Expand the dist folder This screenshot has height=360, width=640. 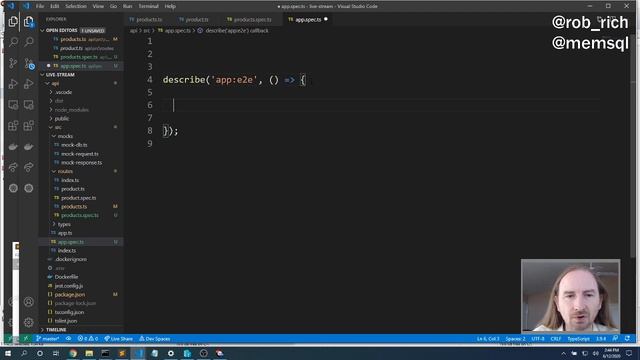[51, 101]
